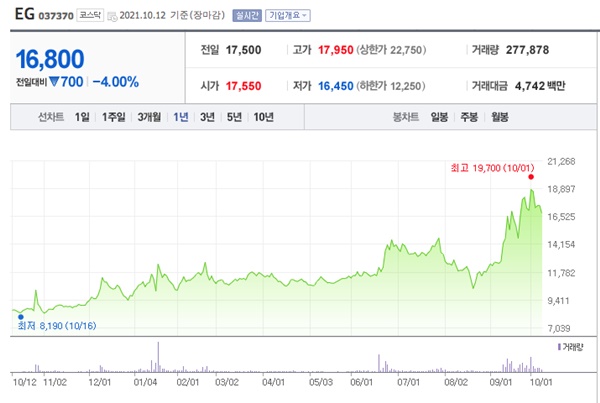Click the calendar icon beside the date

pyautogui.click(x=112, y=16)
